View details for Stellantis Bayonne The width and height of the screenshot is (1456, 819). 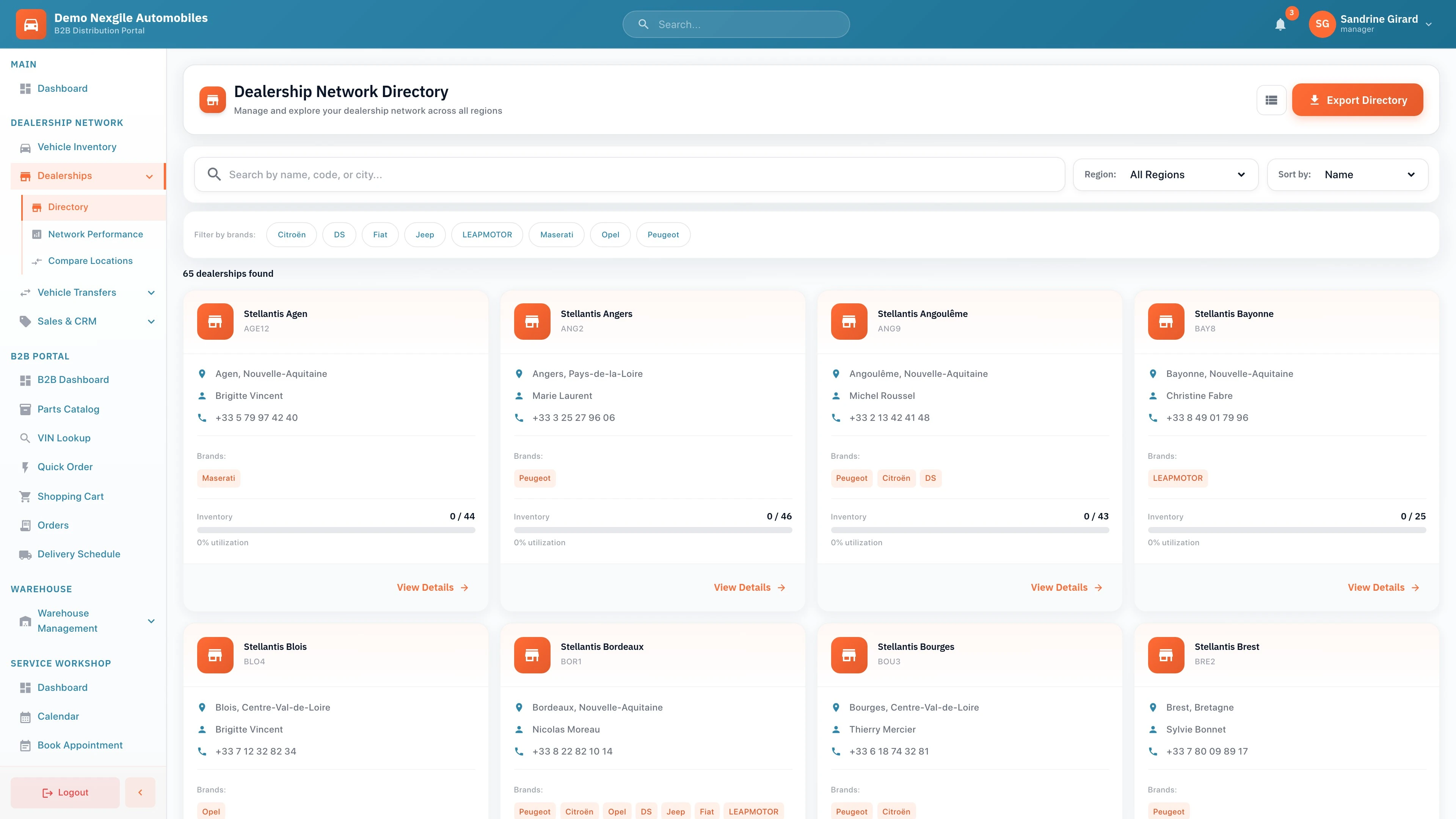[x=1383, y=587]
